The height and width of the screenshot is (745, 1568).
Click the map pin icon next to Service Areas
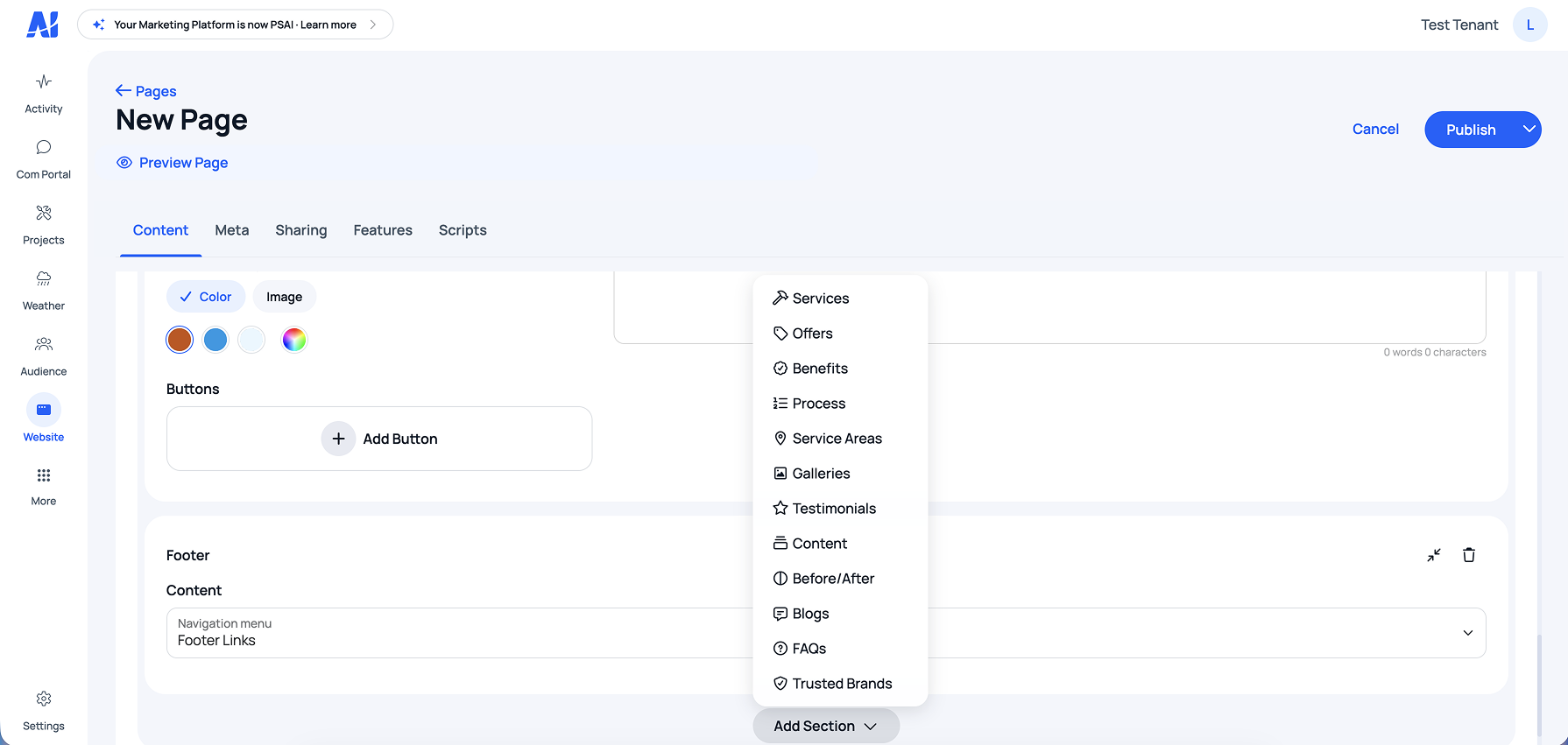[780, 439]
